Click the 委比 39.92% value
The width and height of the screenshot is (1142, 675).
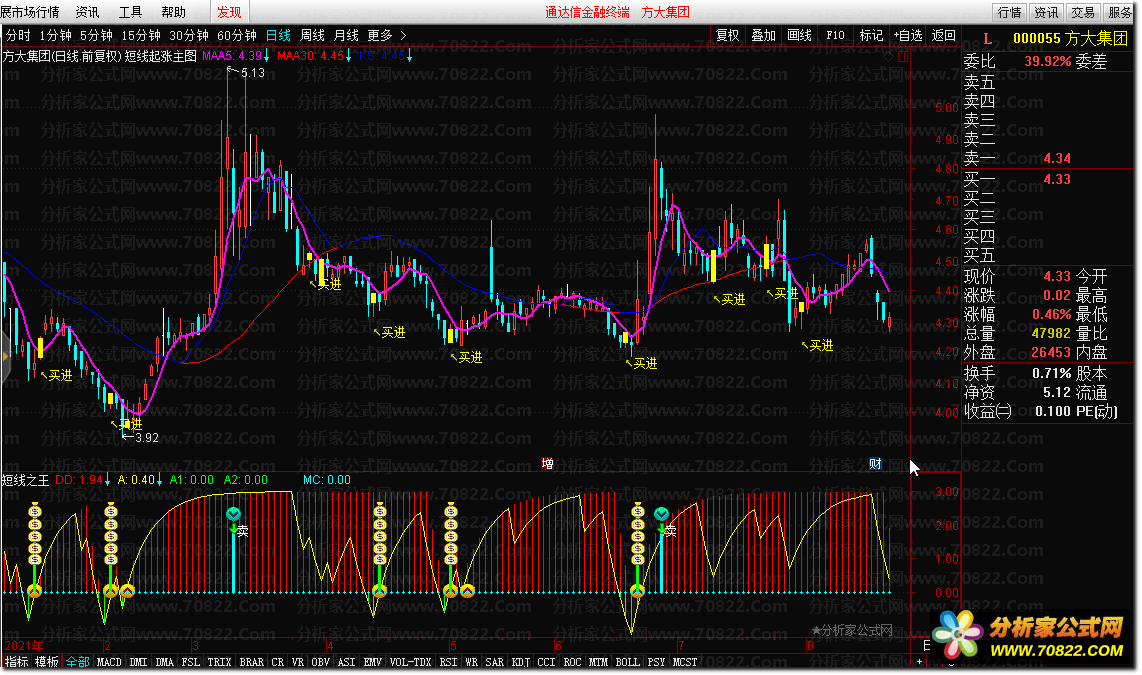[1048, 61]
